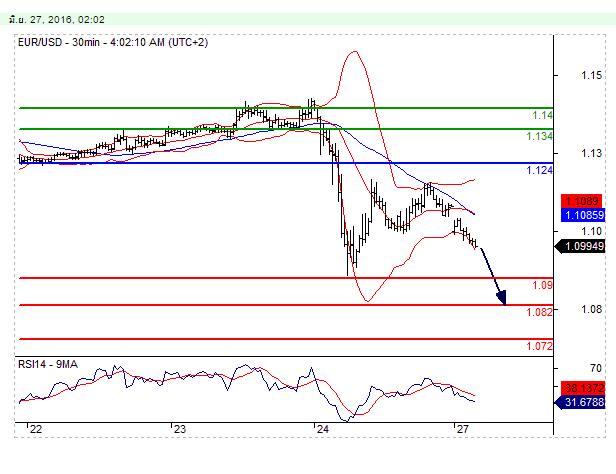616x474 pixels.
Task: Click the red 1.1089 price tag
Action: [582, 201]
